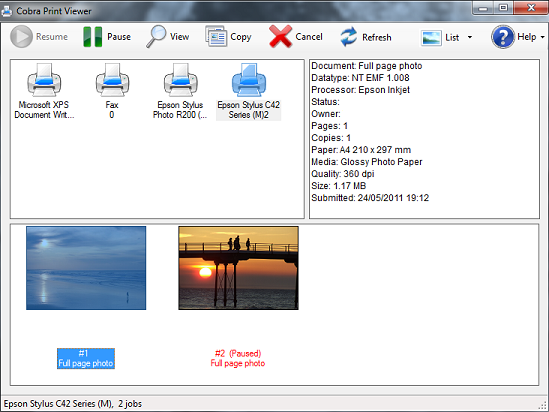Screen dimensions: 549x412
Task: Select the Epson Stylus Photo R200 printer
Action: pos(180,91)
